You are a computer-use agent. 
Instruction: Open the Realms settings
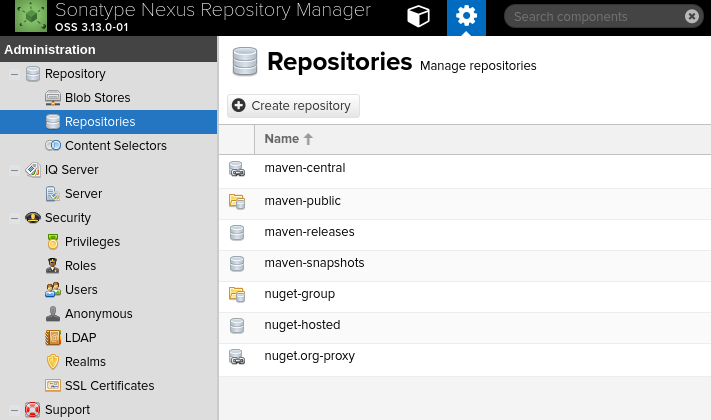[x=85, y=362]
